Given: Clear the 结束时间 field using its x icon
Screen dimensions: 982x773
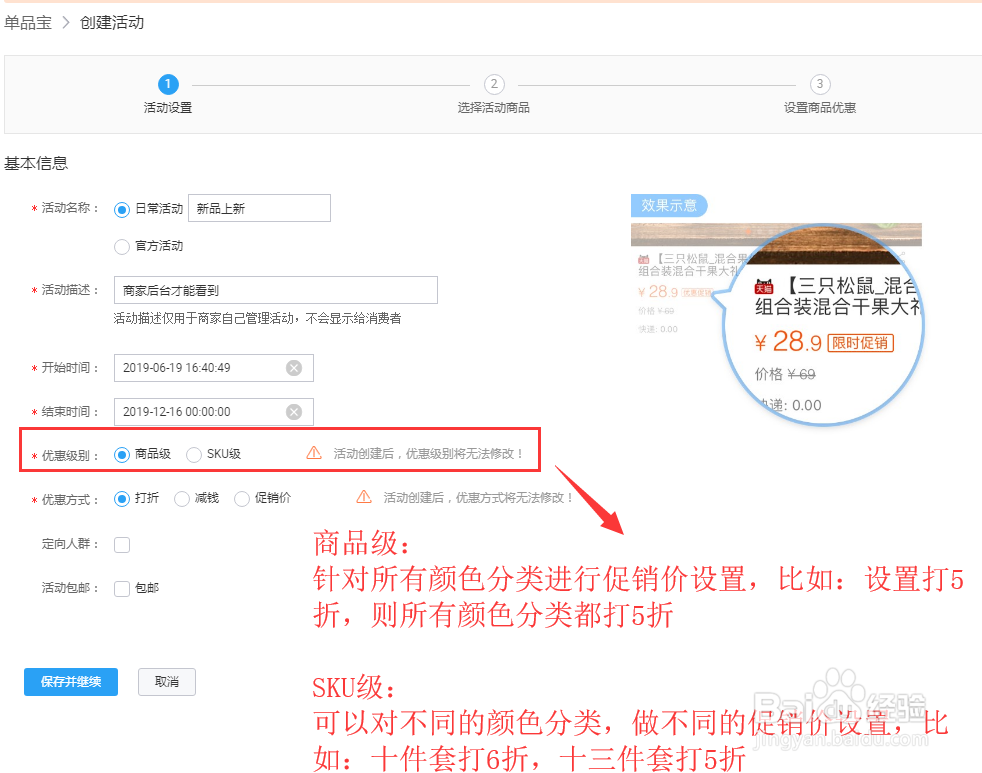Looking at the screenshot, I should point(294,412).
